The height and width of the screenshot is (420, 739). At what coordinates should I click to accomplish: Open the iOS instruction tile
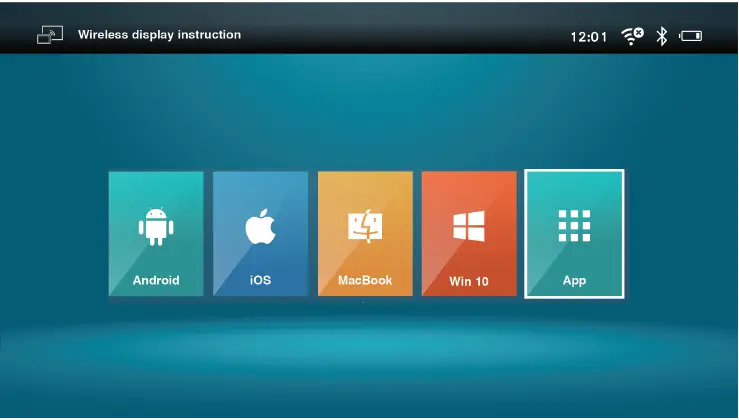pyautogui.click(x=261, y=234)
